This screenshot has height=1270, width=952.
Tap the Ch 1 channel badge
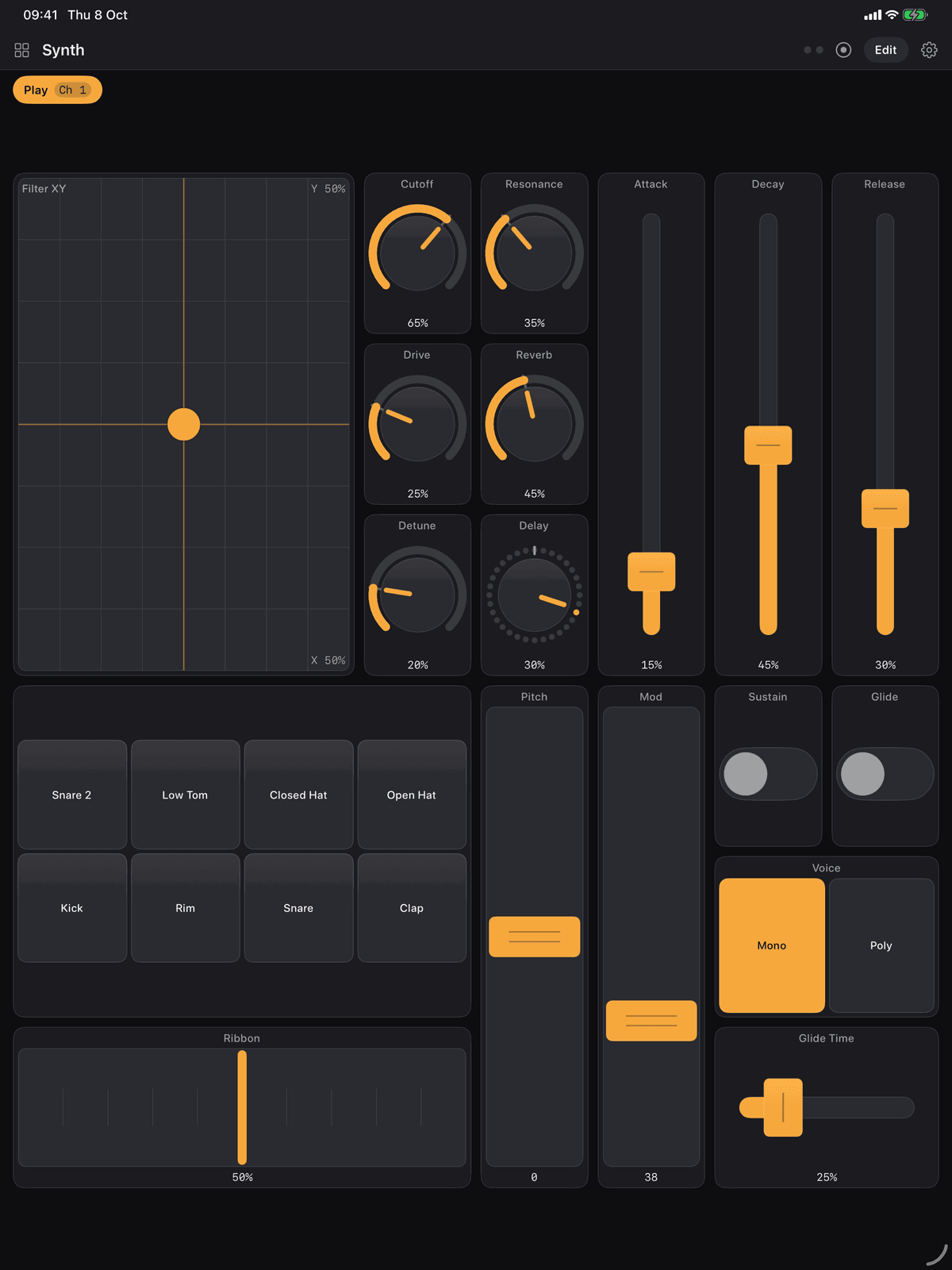coord(73,90)
